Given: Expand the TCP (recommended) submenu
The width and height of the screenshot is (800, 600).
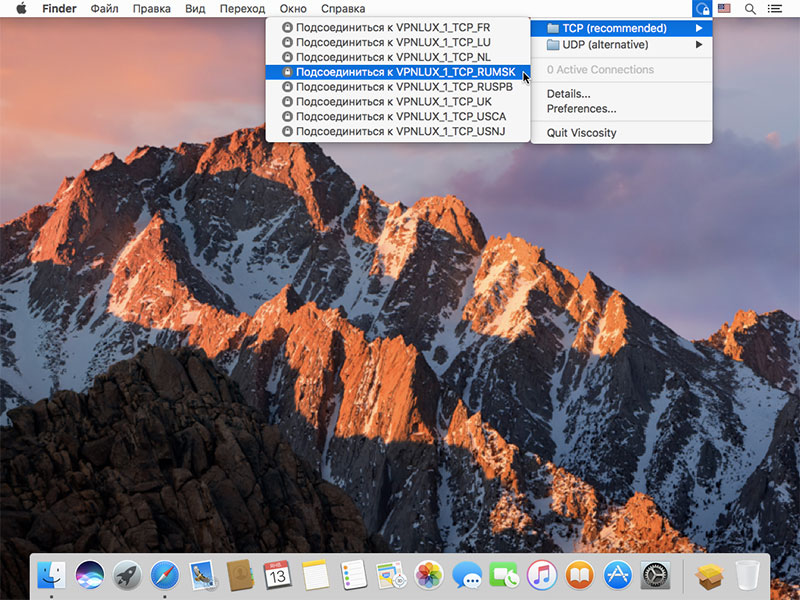Looking at the screenshot, I should click(x=621, y=28).
